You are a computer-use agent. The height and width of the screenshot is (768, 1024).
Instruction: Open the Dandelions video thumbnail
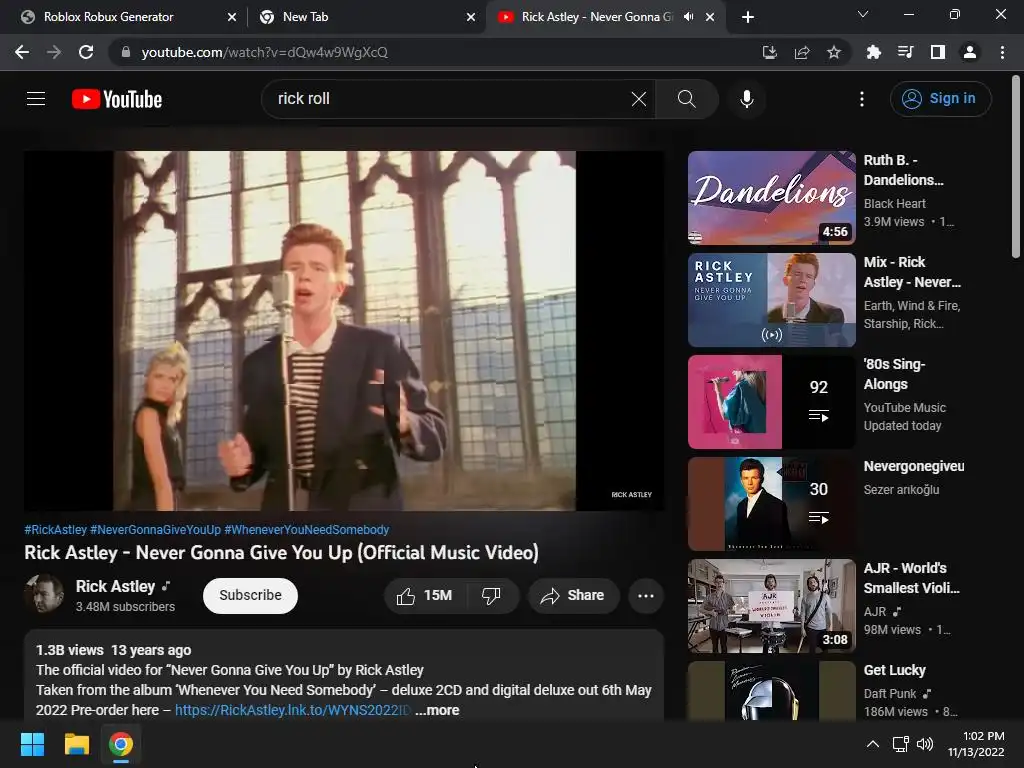click(x=772, y=198)
